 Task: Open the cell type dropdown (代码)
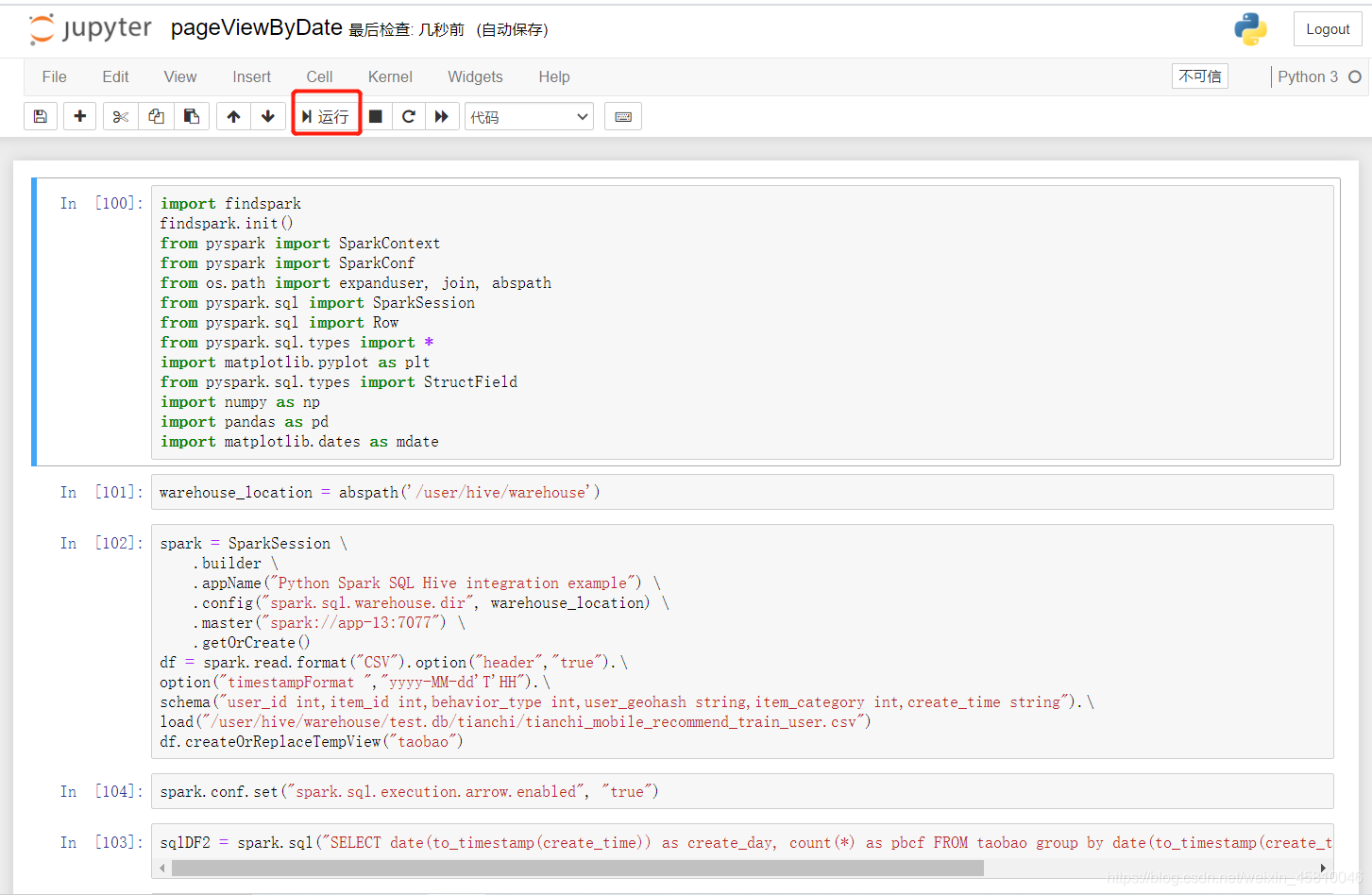[x=529, y=116]
